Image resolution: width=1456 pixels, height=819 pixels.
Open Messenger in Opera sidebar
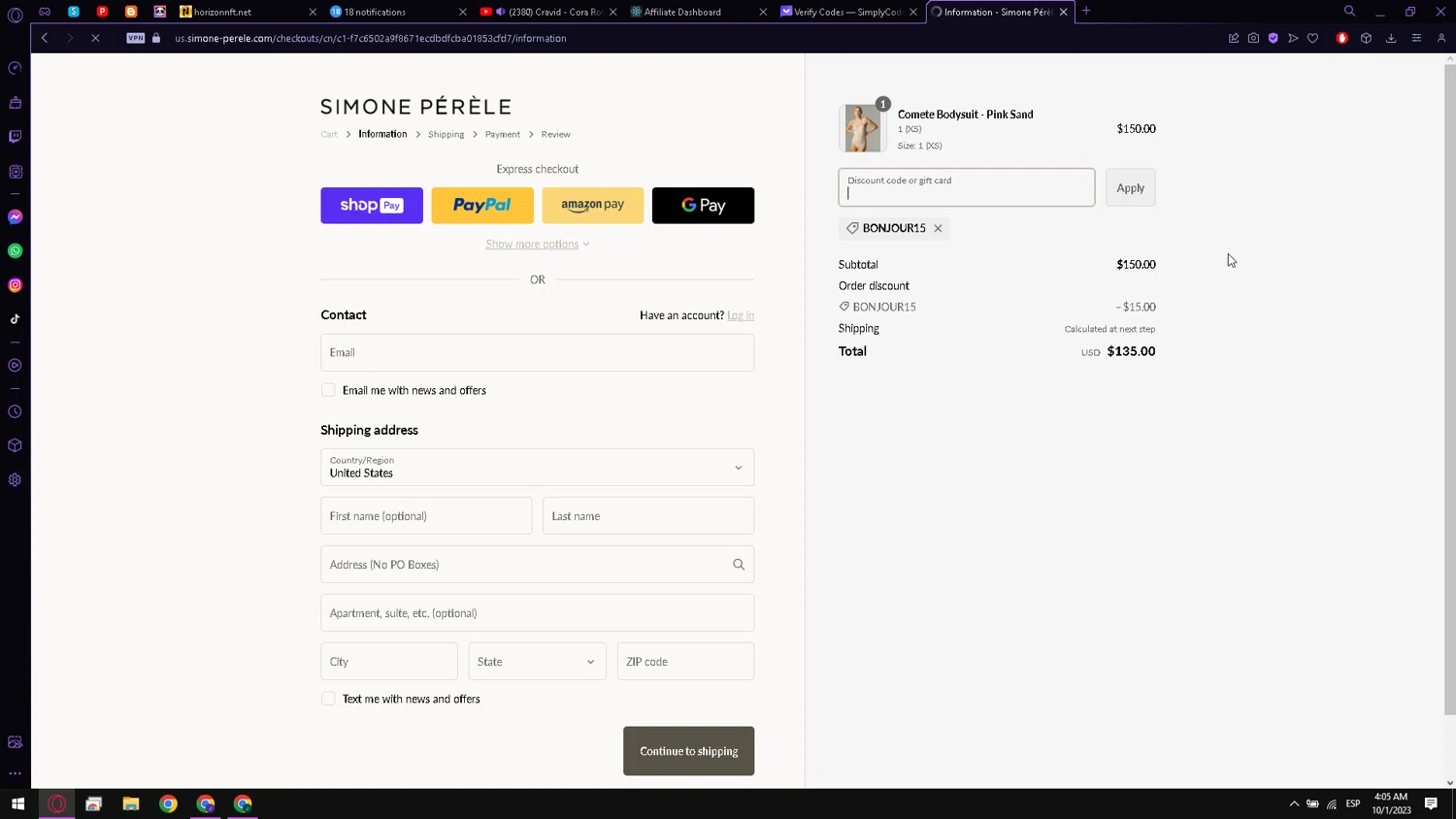(x=15, y=217)
